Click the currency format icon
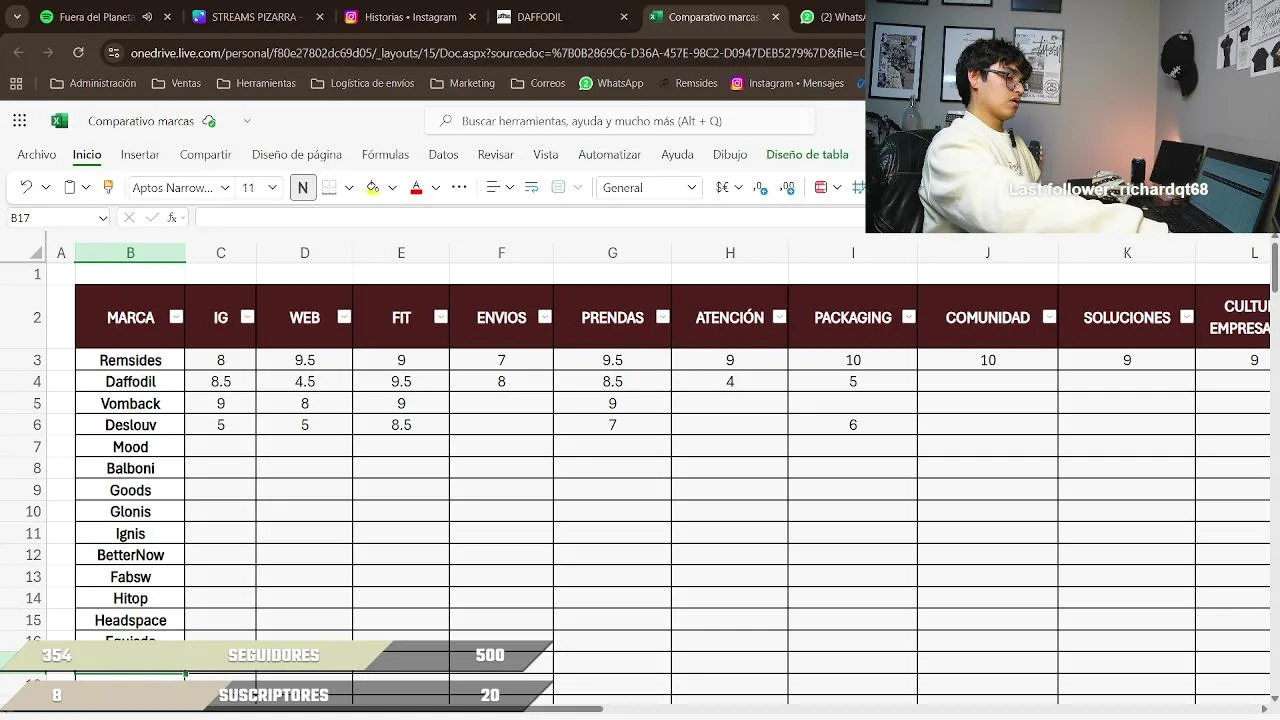 722,187
